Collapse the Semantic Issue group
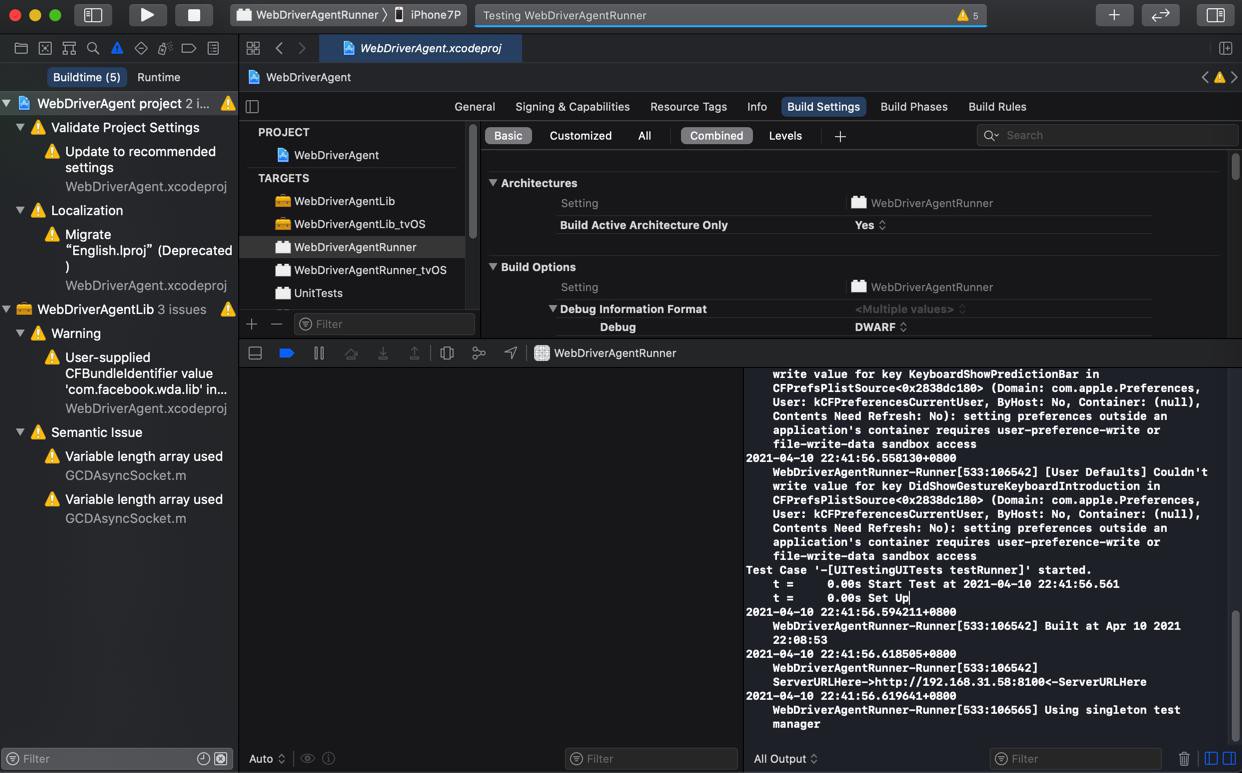The width and height of the screenshot is (1242, 773). pos(20,433)
